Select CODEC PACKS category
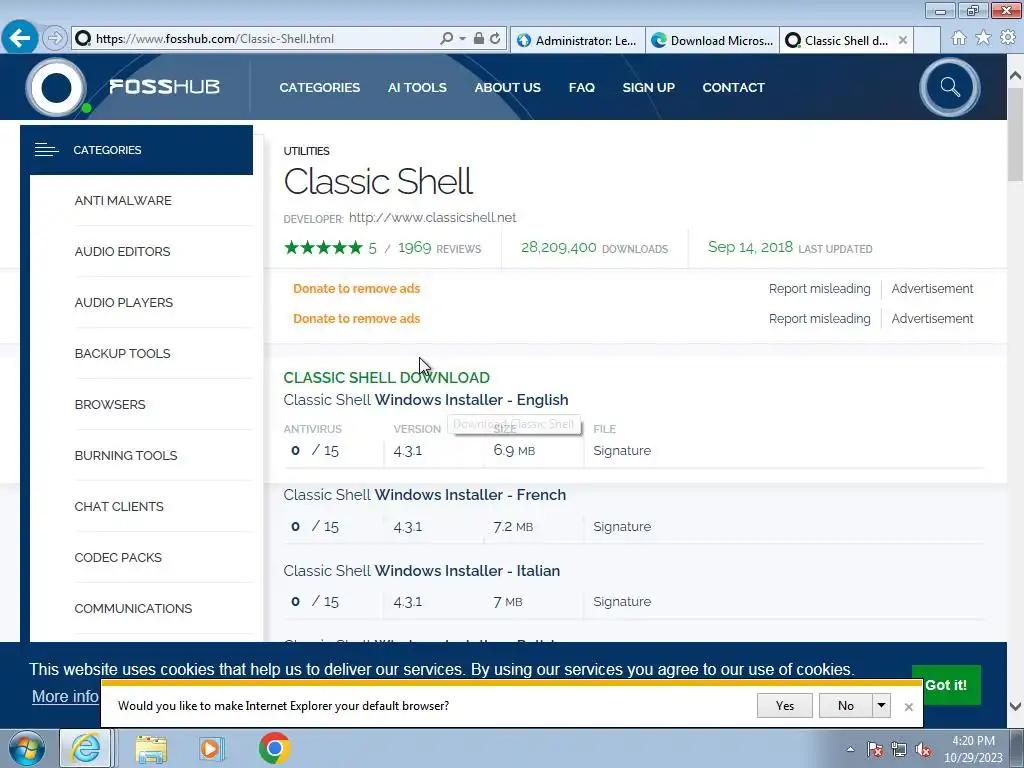The width and height of the screenshot is (1024, 768). click(118, 557)
